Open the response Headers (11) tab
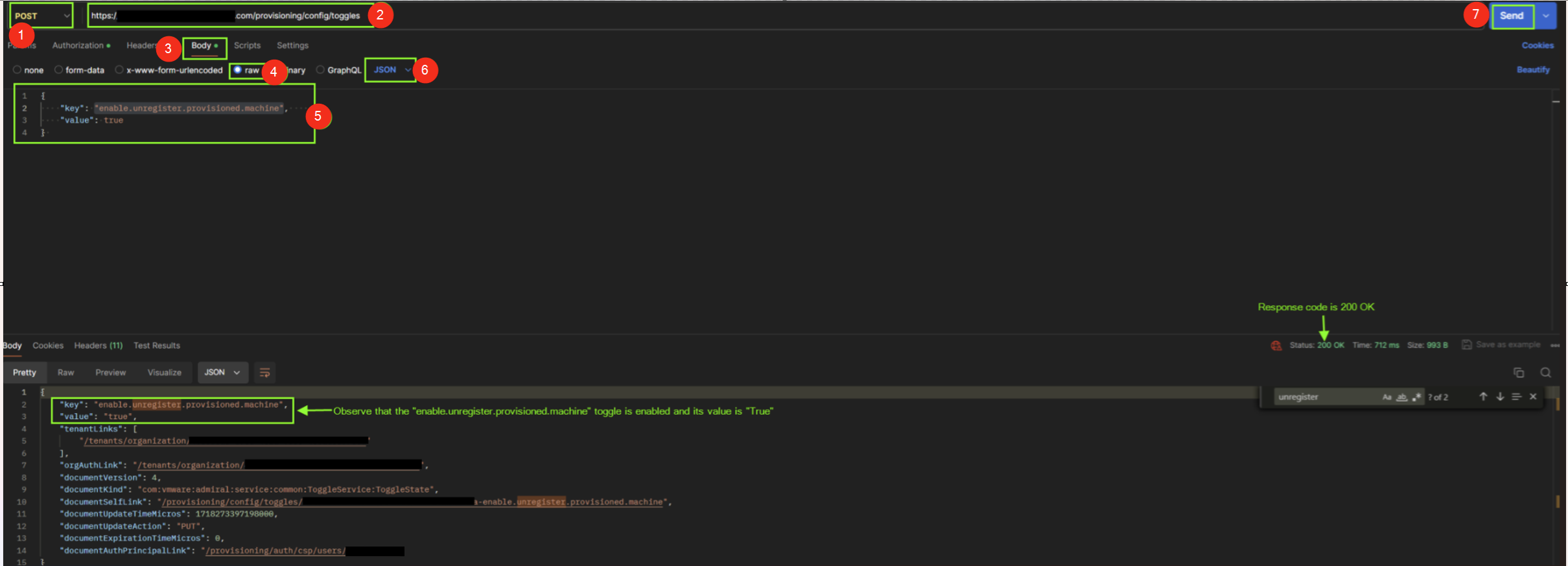This screenshot has height=566, width=1568. (x=99, y=346)
